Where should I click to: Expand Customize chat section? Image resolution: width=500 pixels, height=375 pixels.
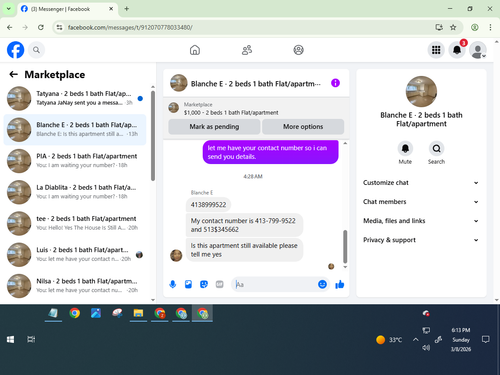[x=421, y=183]
